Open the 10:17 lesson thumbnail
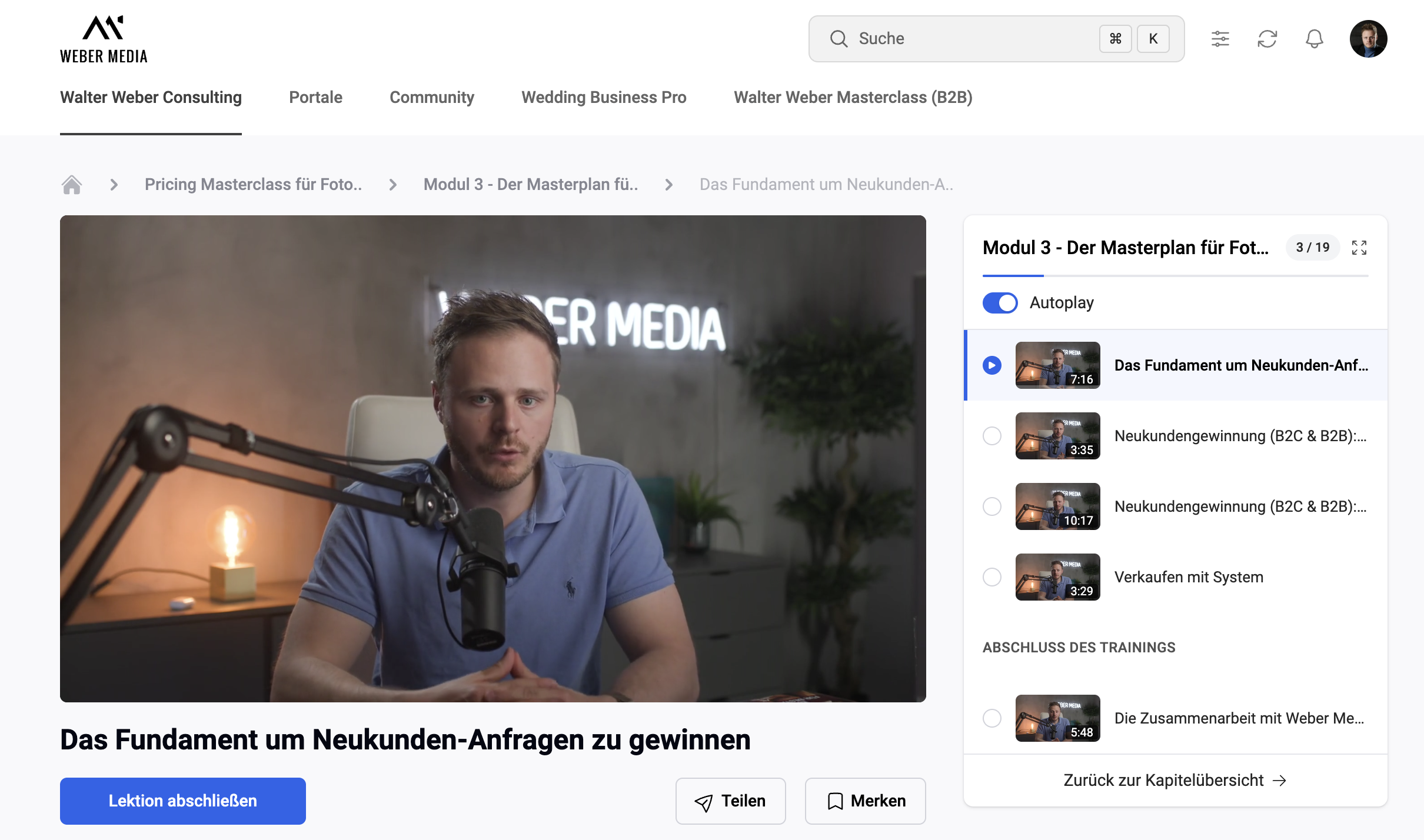This screenshot has height=840, width=1424. (x=1058, y=506)
